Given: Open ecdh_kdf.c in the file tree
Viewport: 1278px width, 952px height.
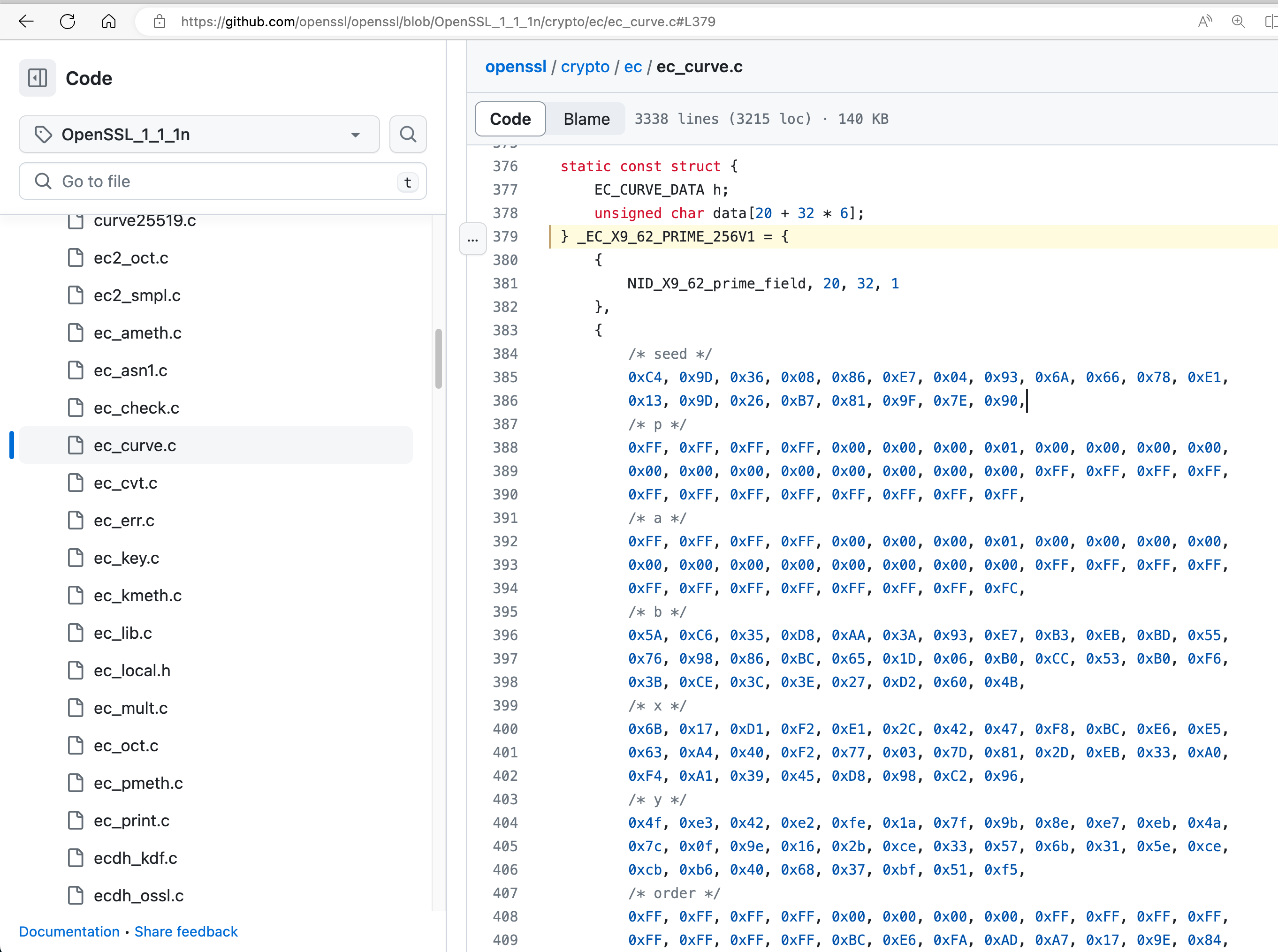Looking at the screenshot, I should (x=136, y=858).
